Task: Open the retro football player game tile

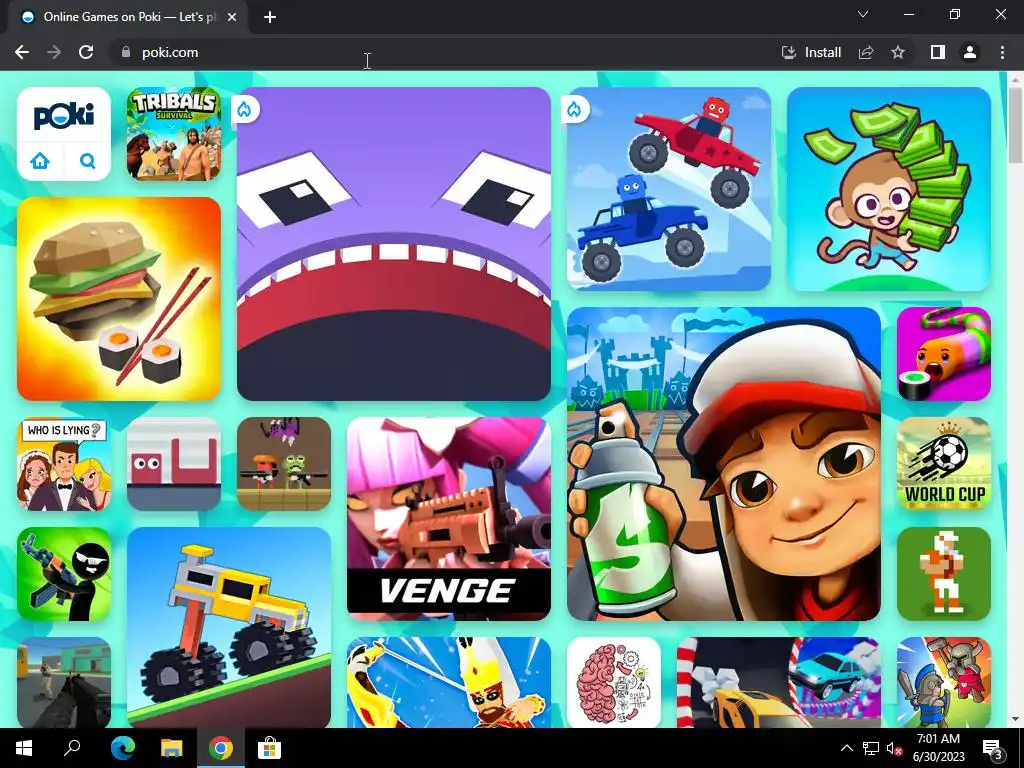Action: pos(944,574)
